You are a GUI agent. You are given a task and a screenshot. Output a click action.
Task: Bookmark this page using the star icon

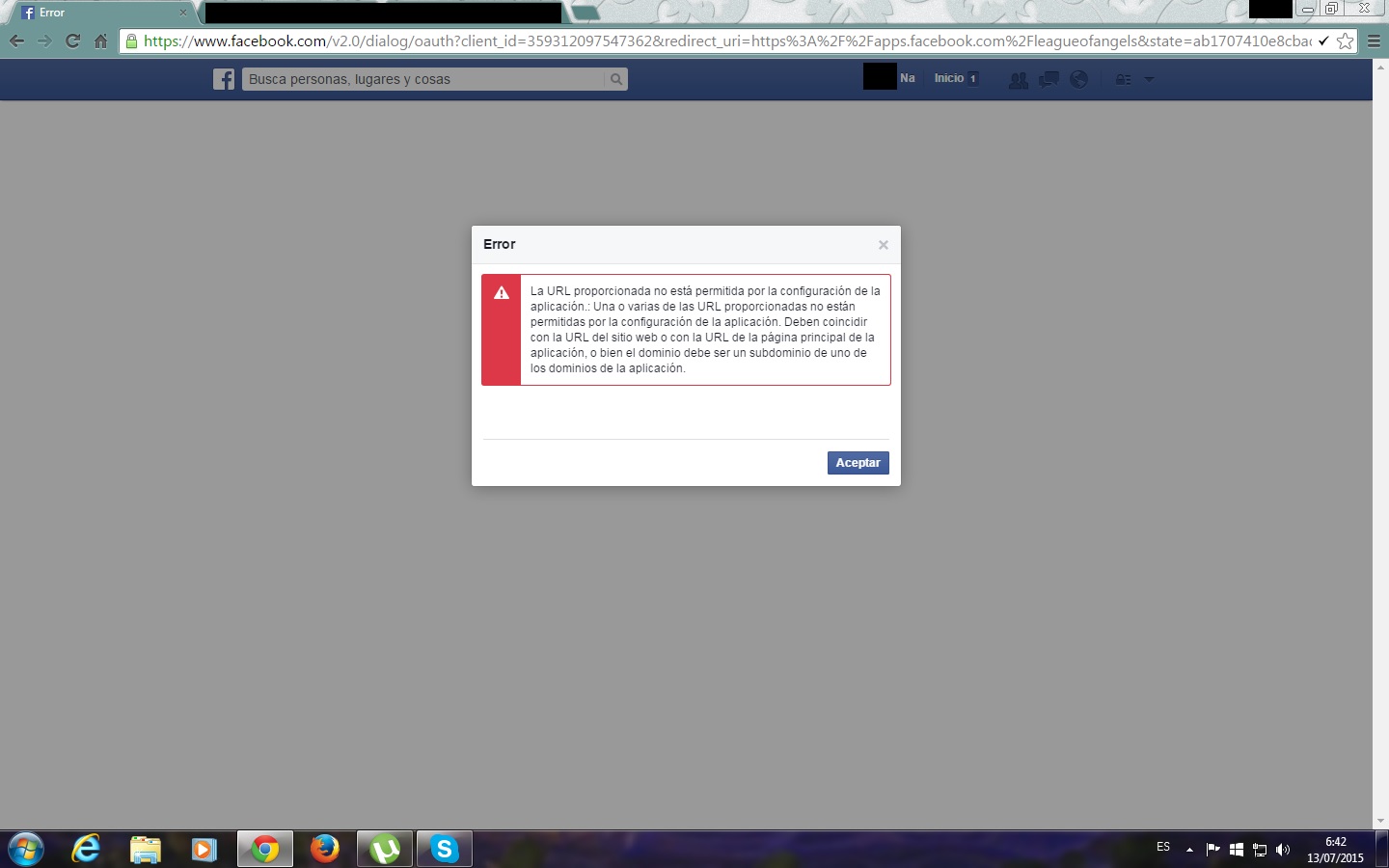click(x=1345, y=41)
